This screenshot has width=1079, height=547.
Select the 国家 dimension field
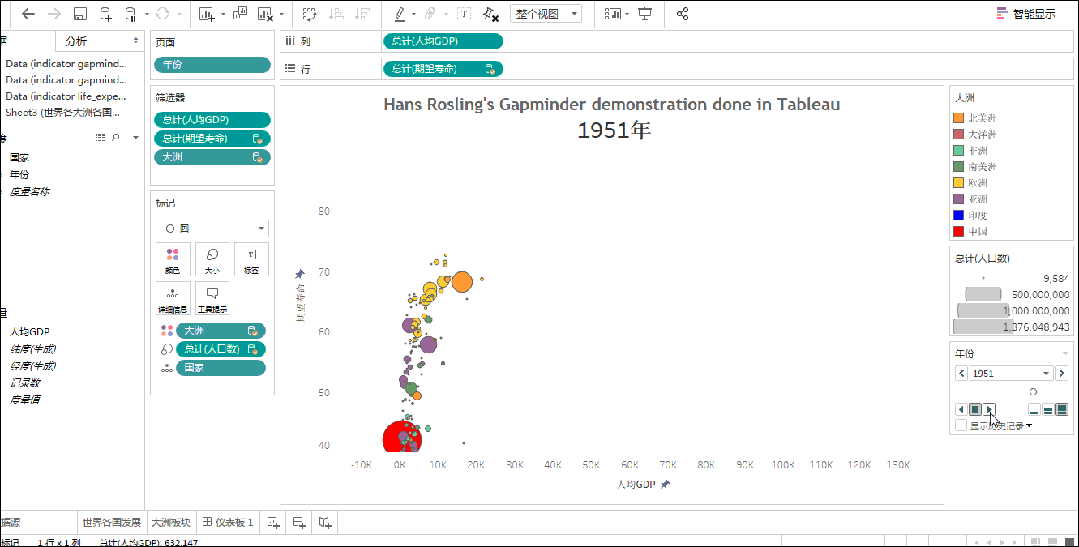[20, 158]
